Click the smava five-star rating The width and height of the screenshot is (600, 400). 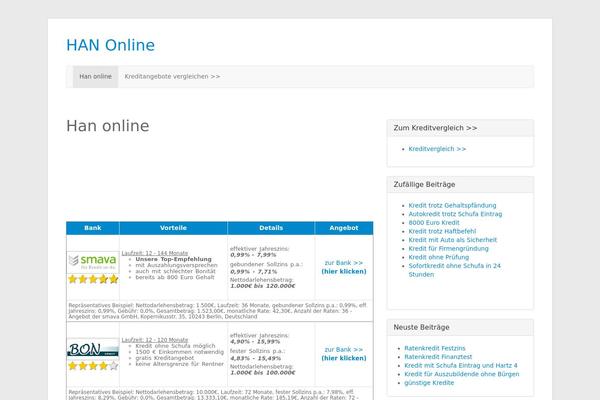(x=93, y=279)
